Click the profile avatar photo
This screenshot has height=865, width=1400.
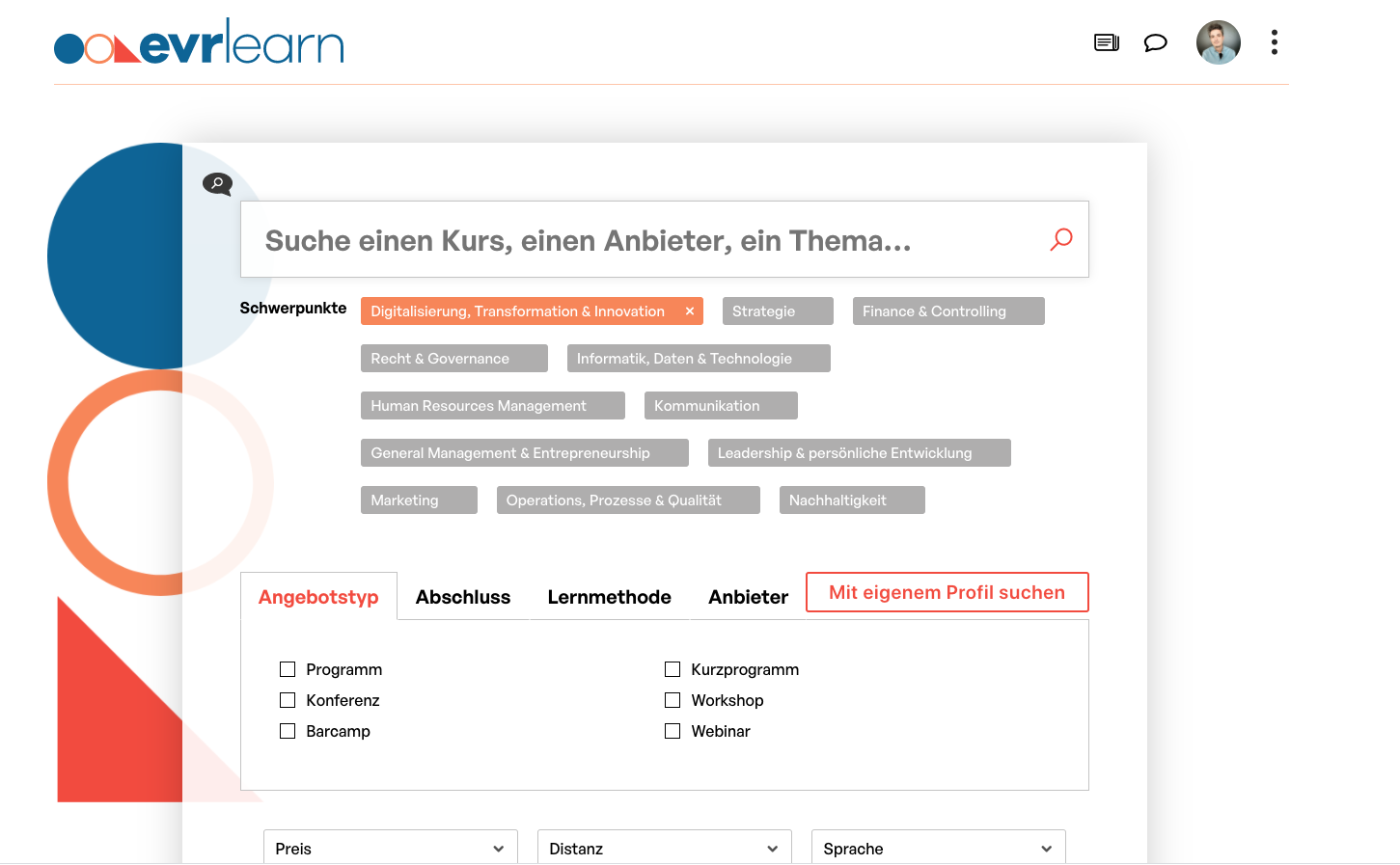(x=1218, y=42)
